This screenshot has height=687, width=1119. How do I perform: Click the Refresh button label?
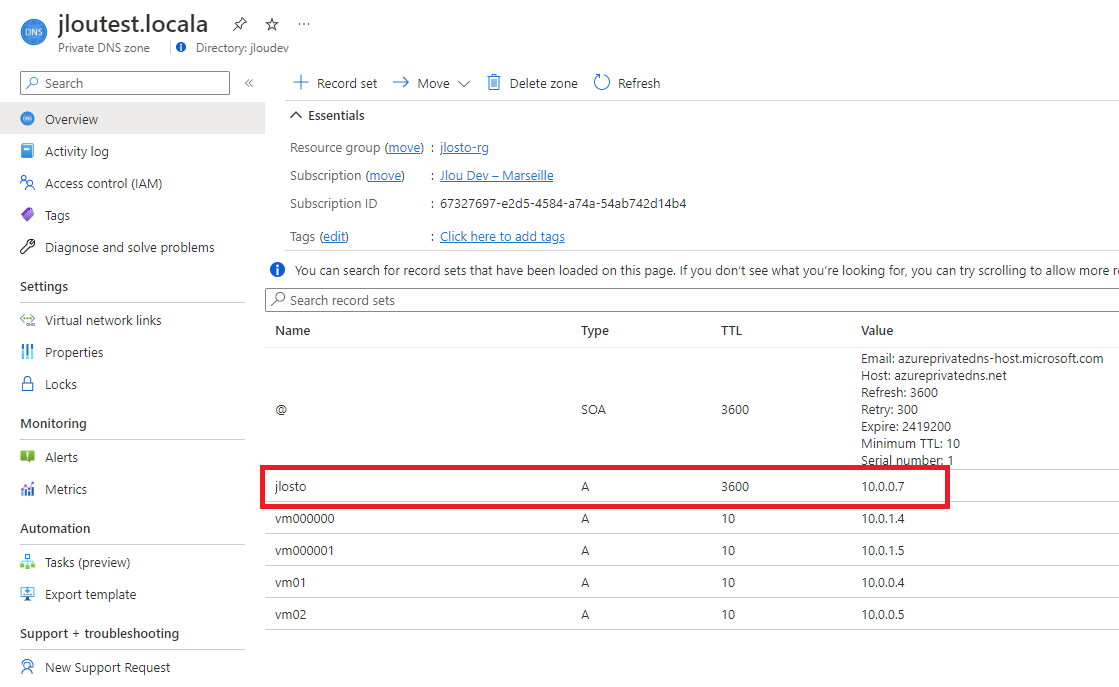click(639, 83)
